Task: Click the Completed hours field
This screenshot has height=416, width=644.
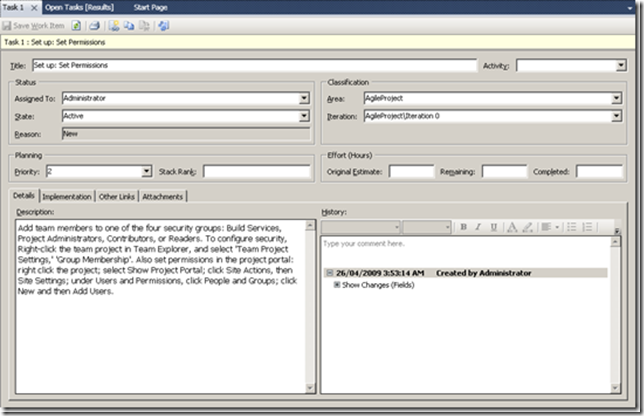Action: click(599, 171)
